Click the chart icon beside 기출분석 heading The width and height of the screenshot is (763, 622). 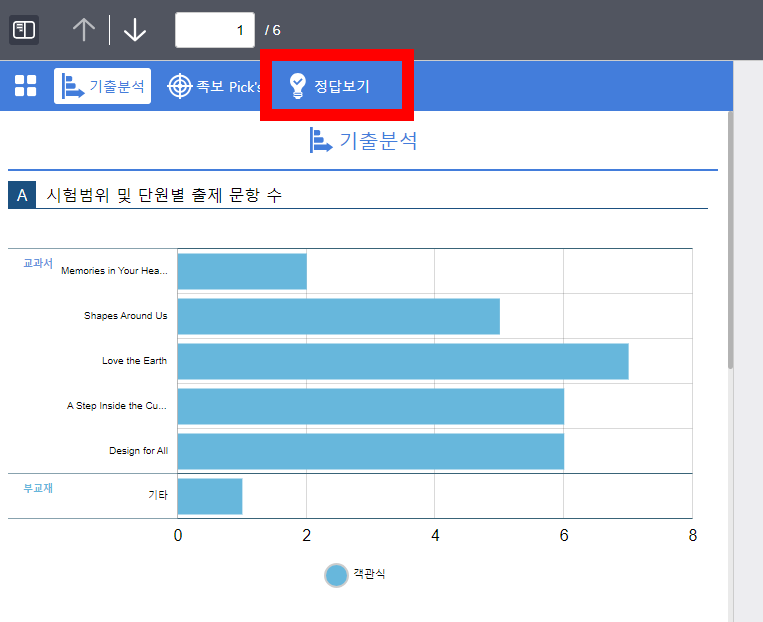pyautogui.click(x=321, y=140)
